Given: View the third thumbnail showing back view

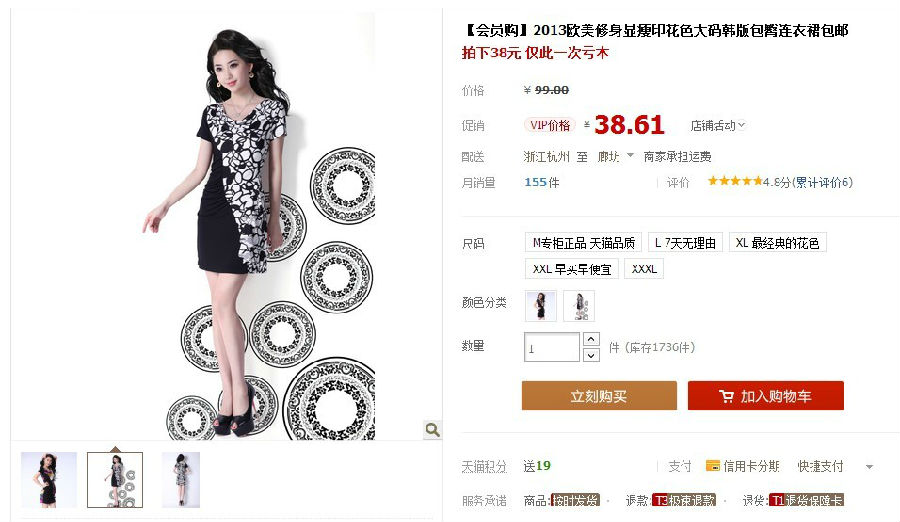Looking at the screenshot, I should tap(181, 480).
